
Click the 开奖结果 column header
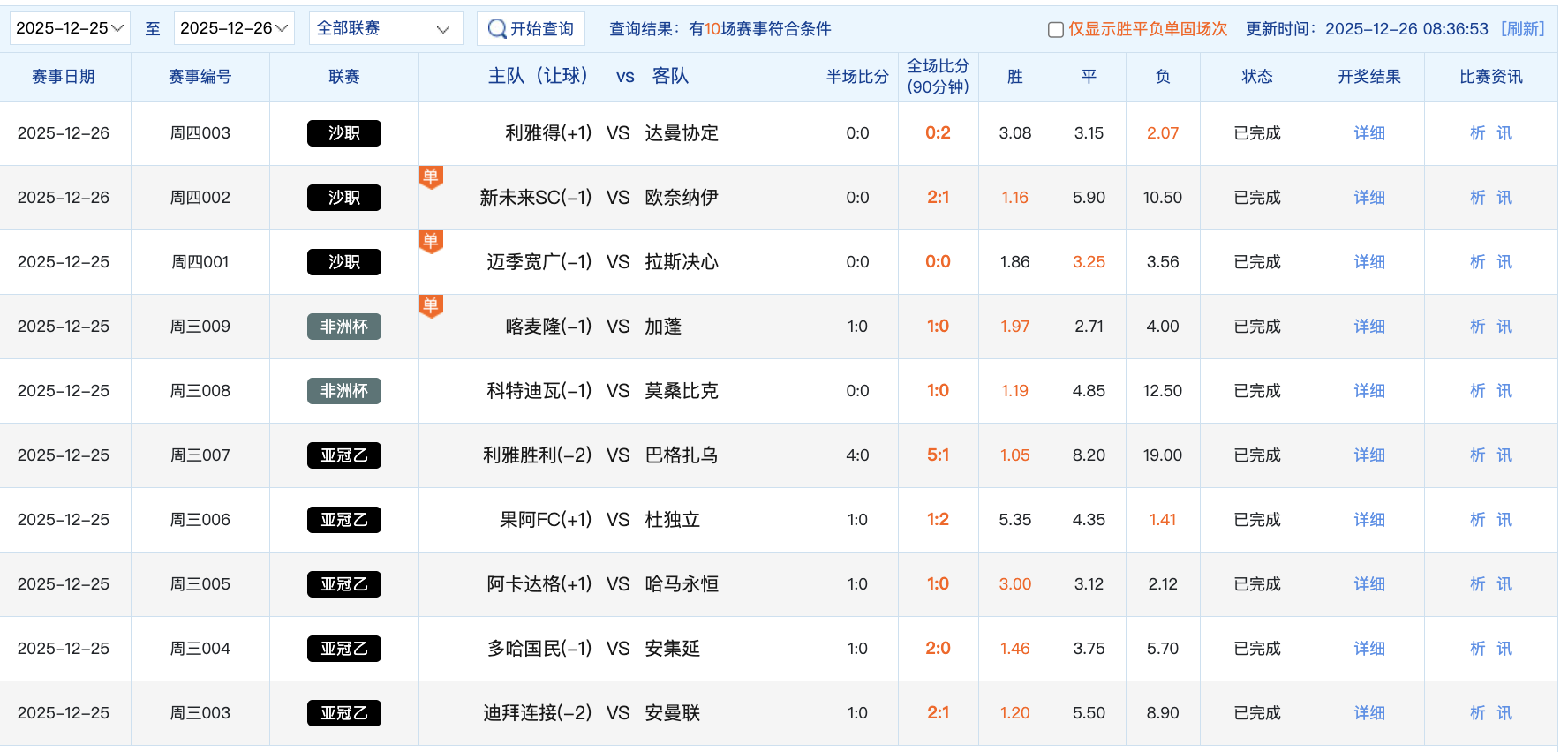tap(1368, 77)
